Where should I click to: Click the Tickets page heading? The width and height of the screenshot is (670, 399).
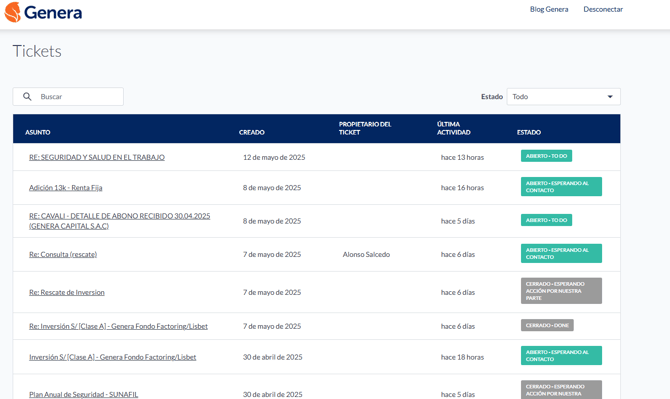click(37, 51)
